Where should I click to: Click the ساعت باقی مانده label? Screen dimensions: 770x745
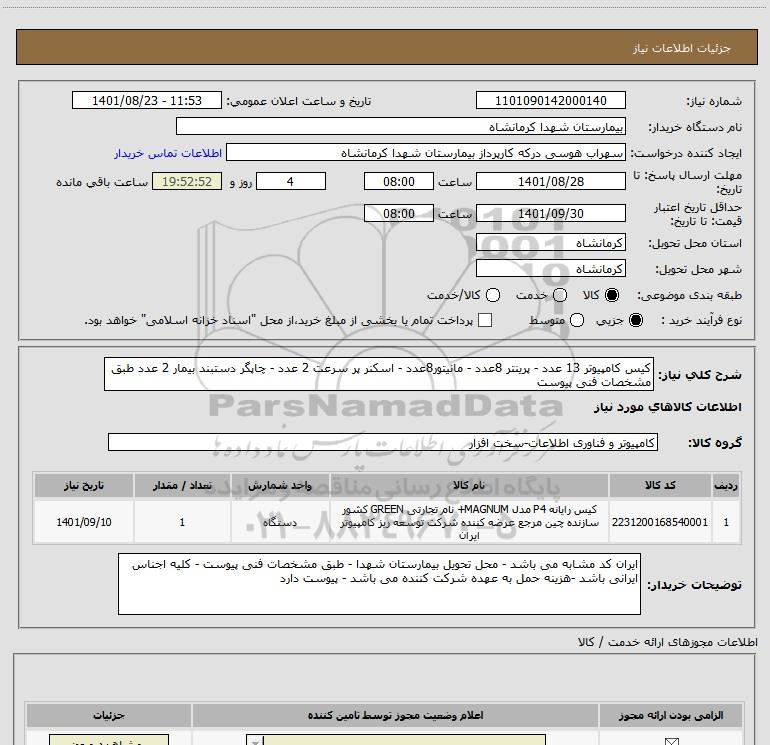tap(102, 182)
